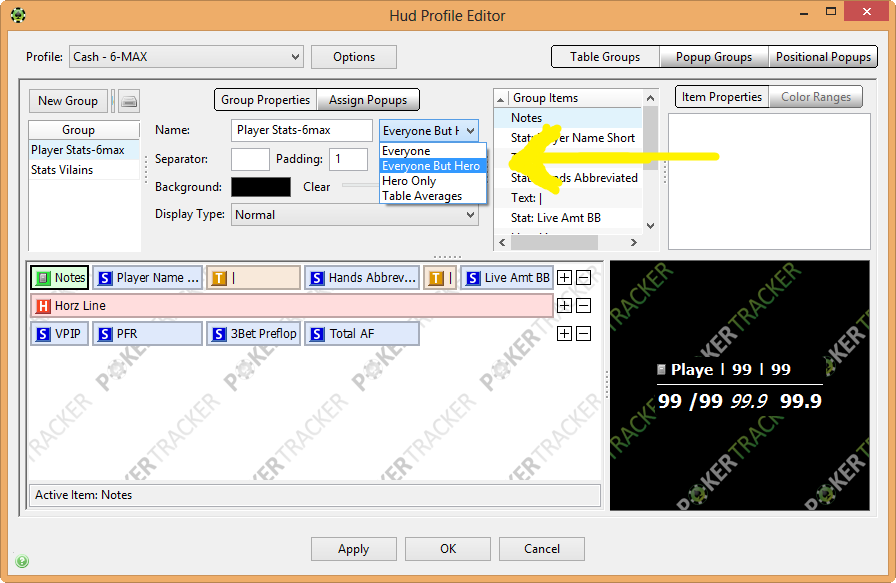Create a group with New Group button
Screen dimensions: 896x583
68,101
